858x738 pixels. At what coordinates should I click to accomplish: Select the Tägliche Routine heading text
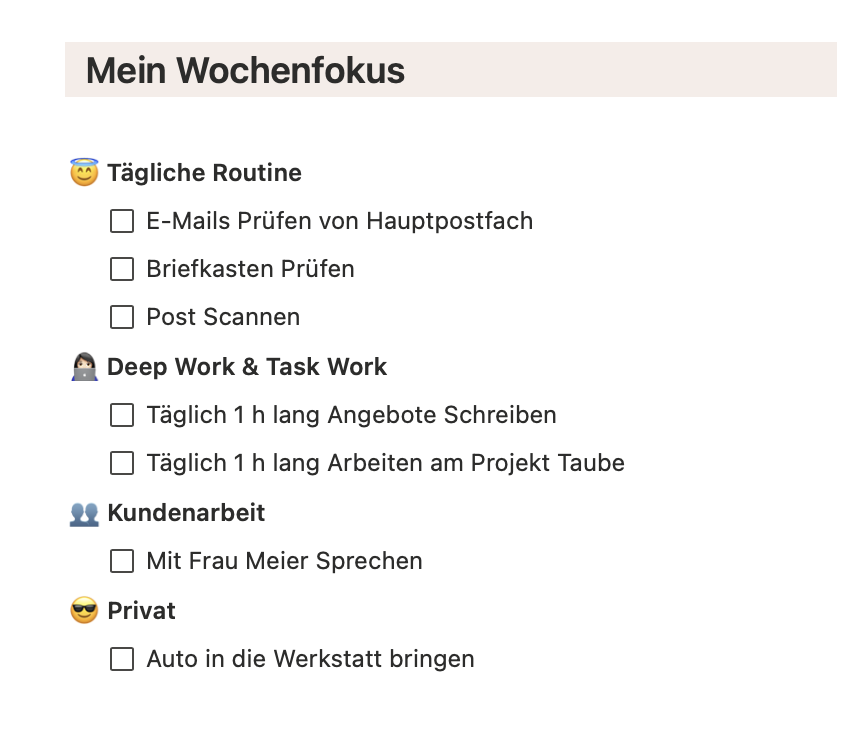(x=205, y=172)
